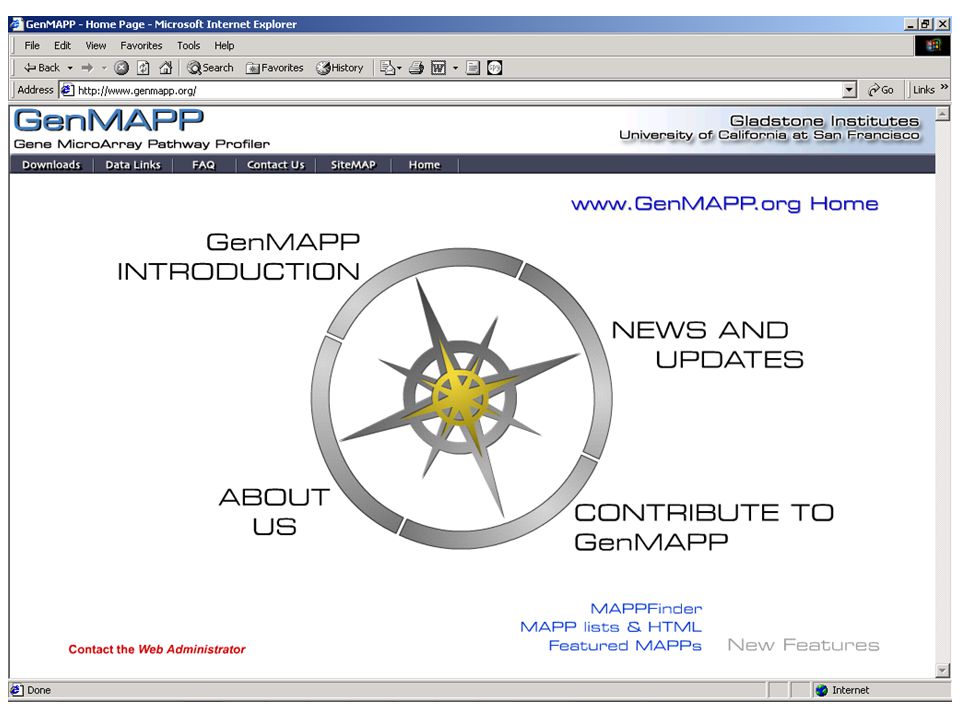Click the New Features text
The height and width of the screenshot is (720, 960).
point(803,645)
